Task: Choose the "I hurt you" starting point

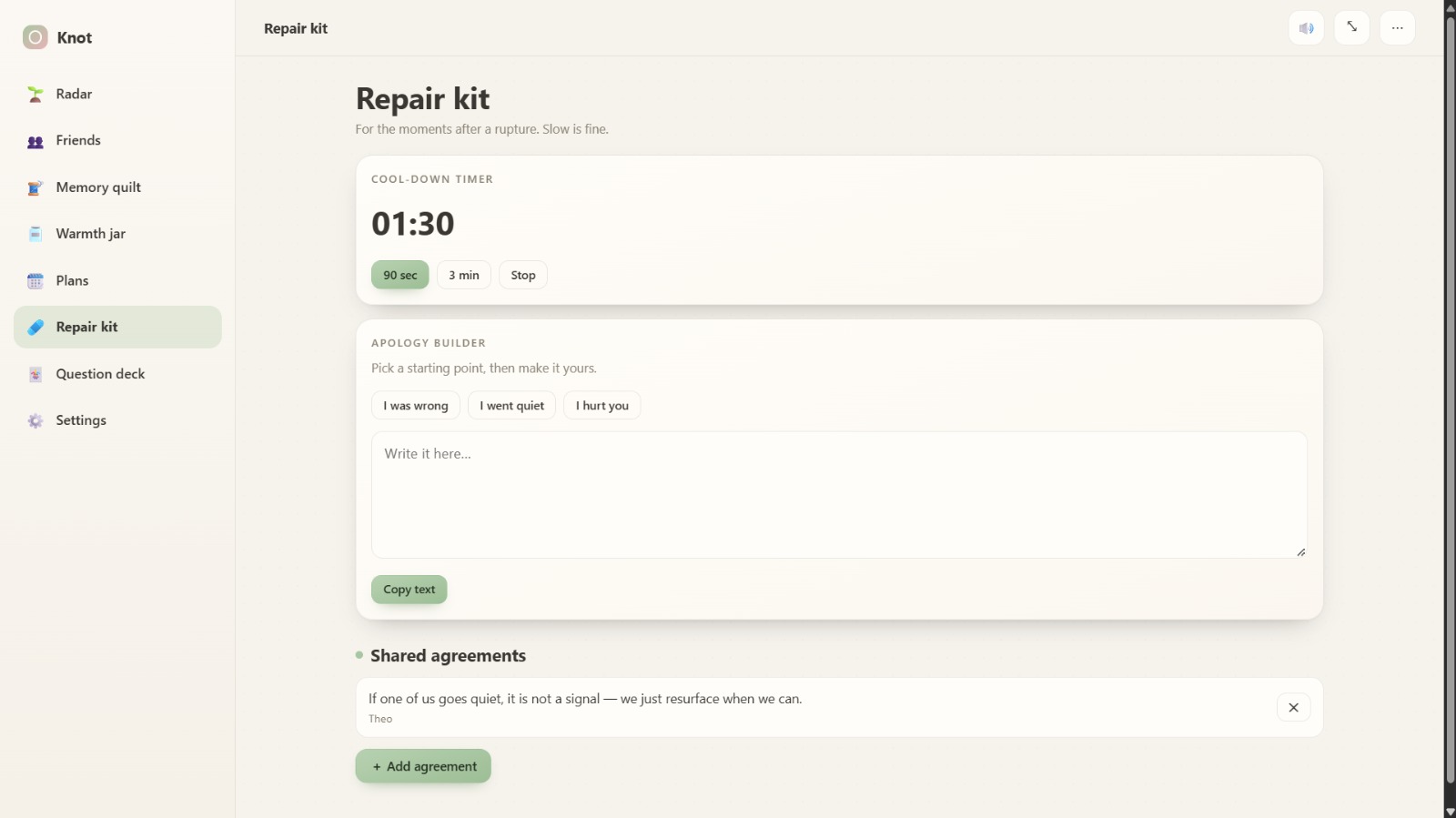Action: point(602,406)
